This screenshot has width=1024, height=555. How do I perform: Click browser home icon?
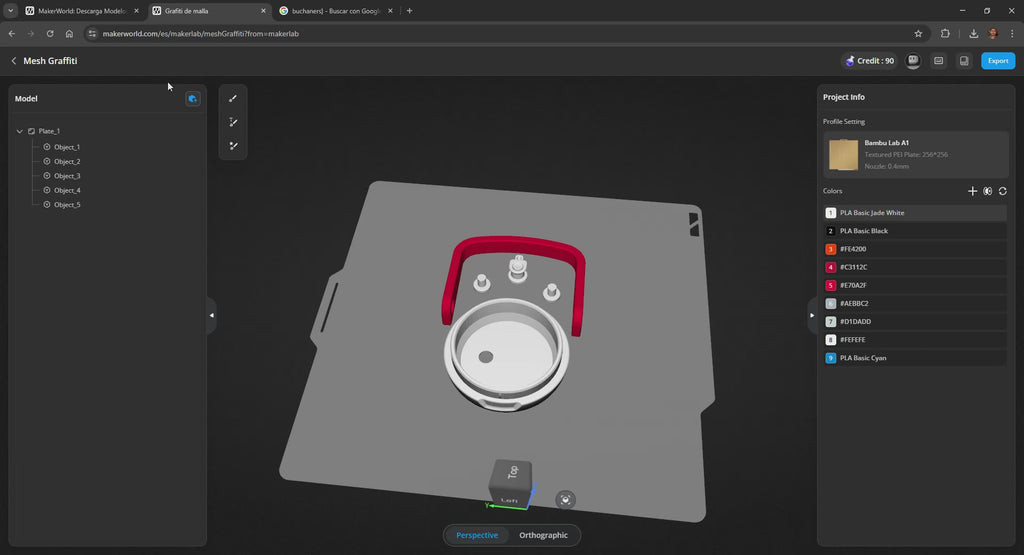coord(69,33)
